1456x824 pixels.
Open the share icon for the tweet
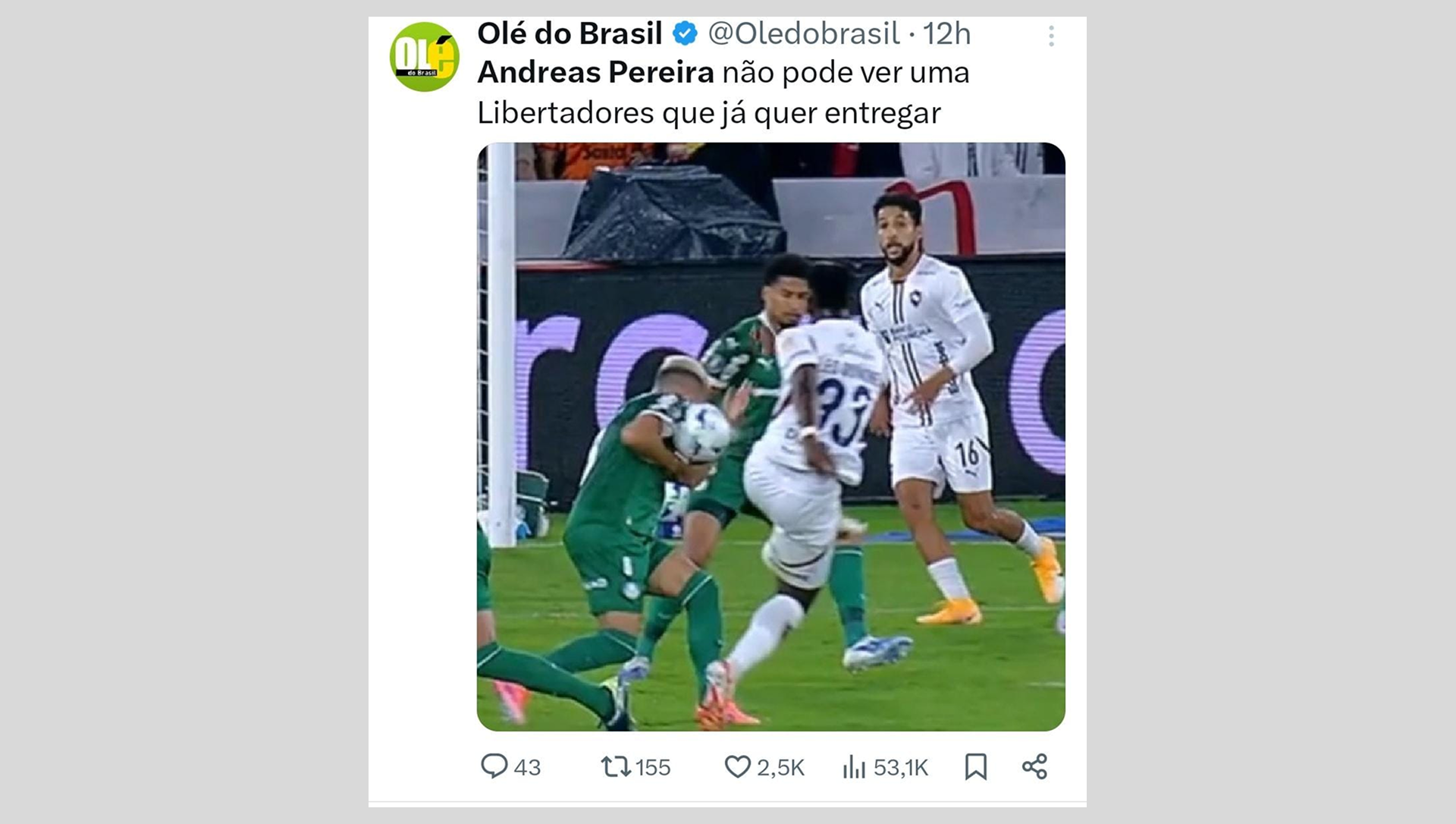tap(1036, 767)
